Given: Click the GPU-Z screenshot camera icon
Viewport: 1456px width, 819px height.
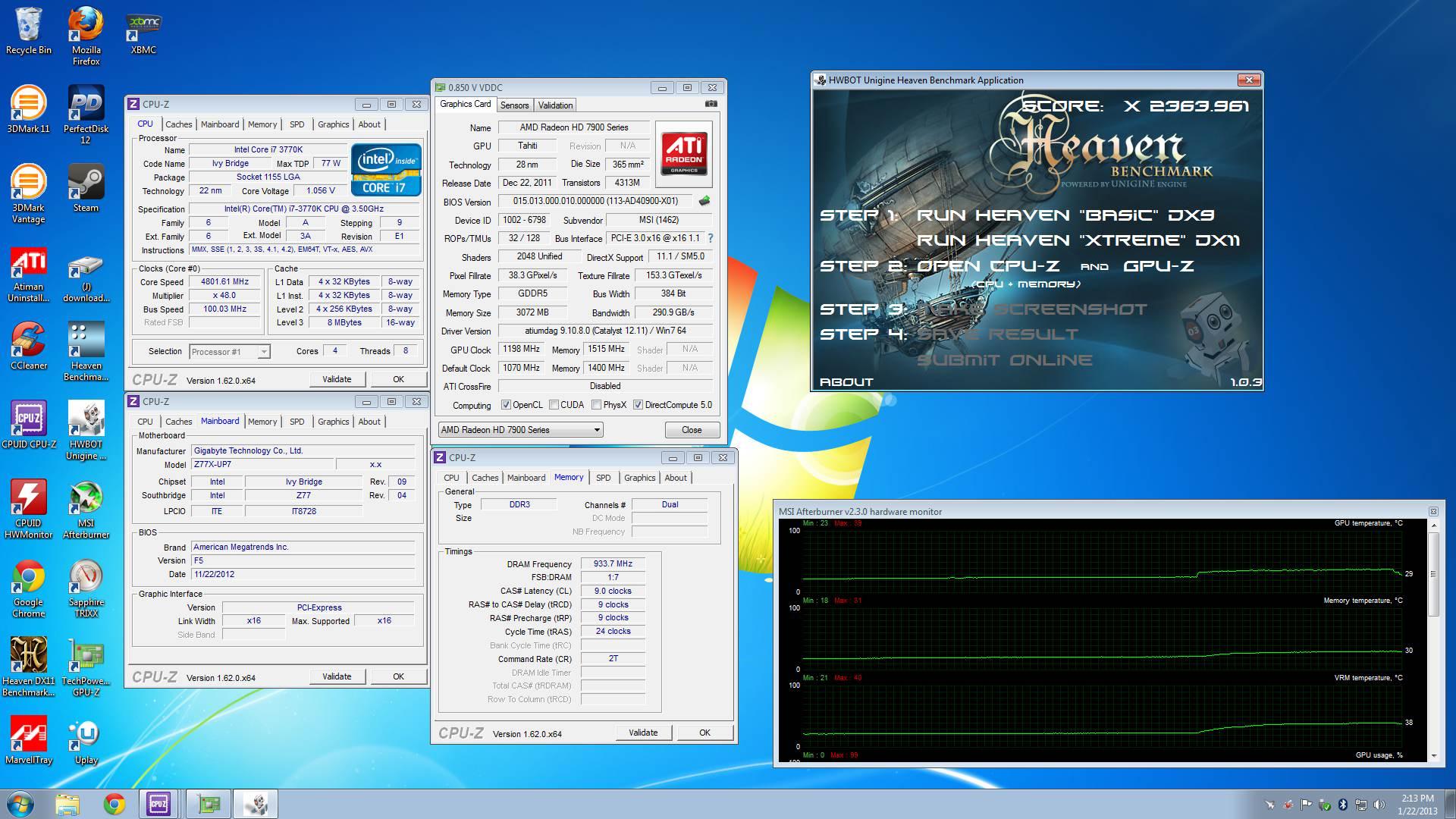Looking at the screenshot, I should click(x=711, y=104).
